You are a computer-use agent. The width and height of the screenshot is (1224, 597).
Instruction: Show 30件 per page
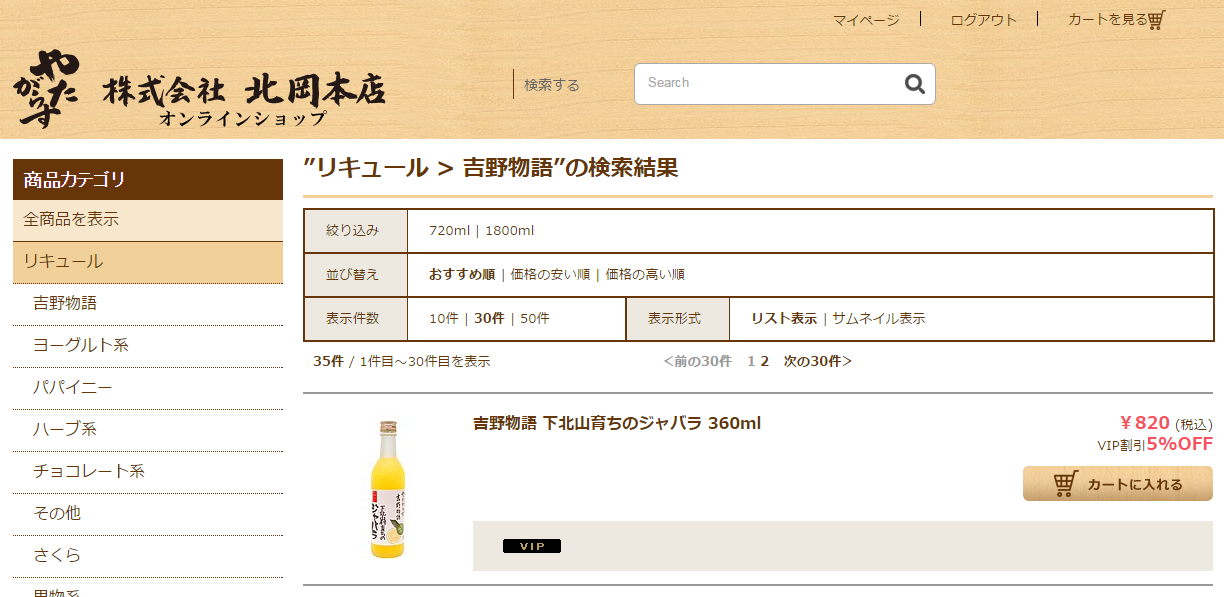point(489,319)
